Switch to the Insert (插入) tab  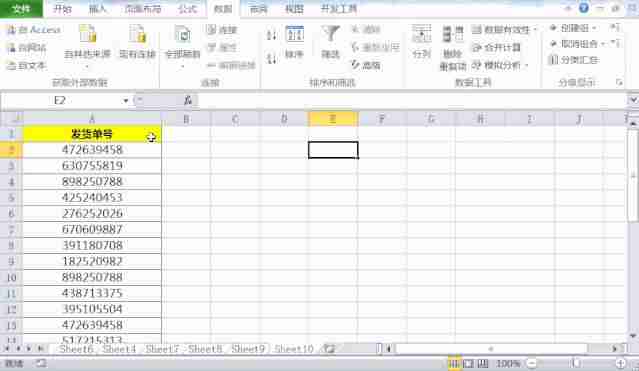98,9
